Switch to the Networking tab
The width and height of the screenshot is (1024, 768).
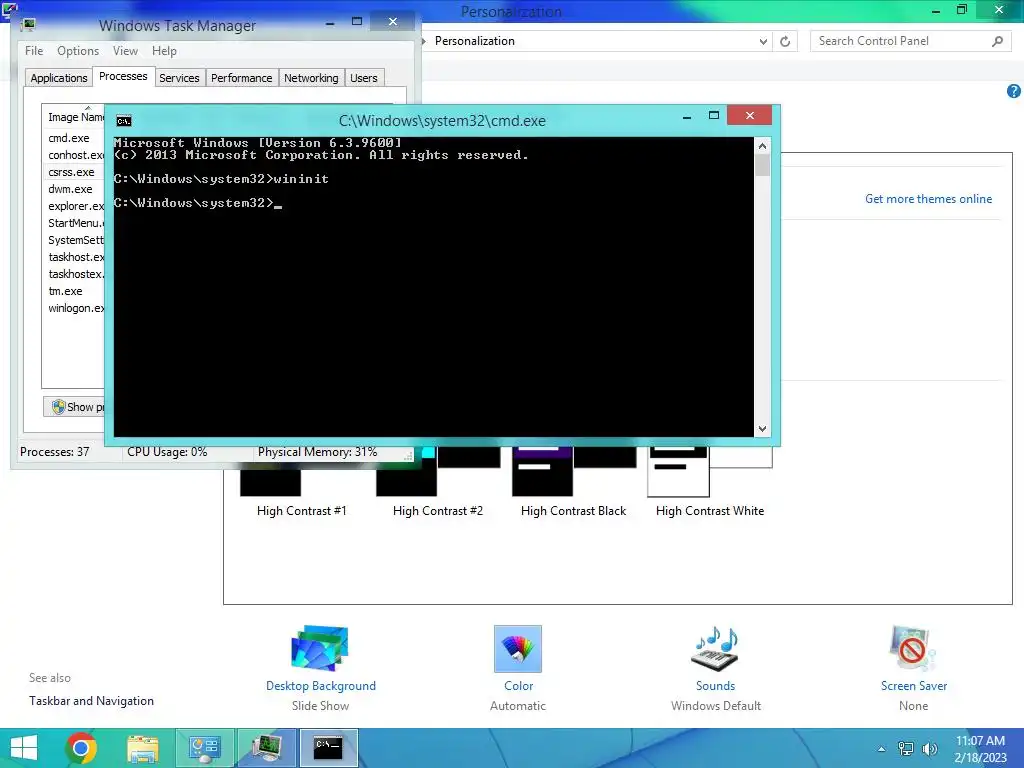[311, 78]
